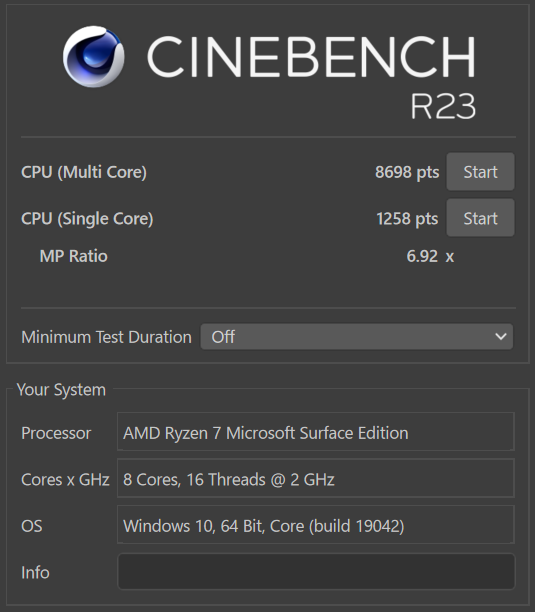
Task: Click the Info label
Action: click(35, 573)
